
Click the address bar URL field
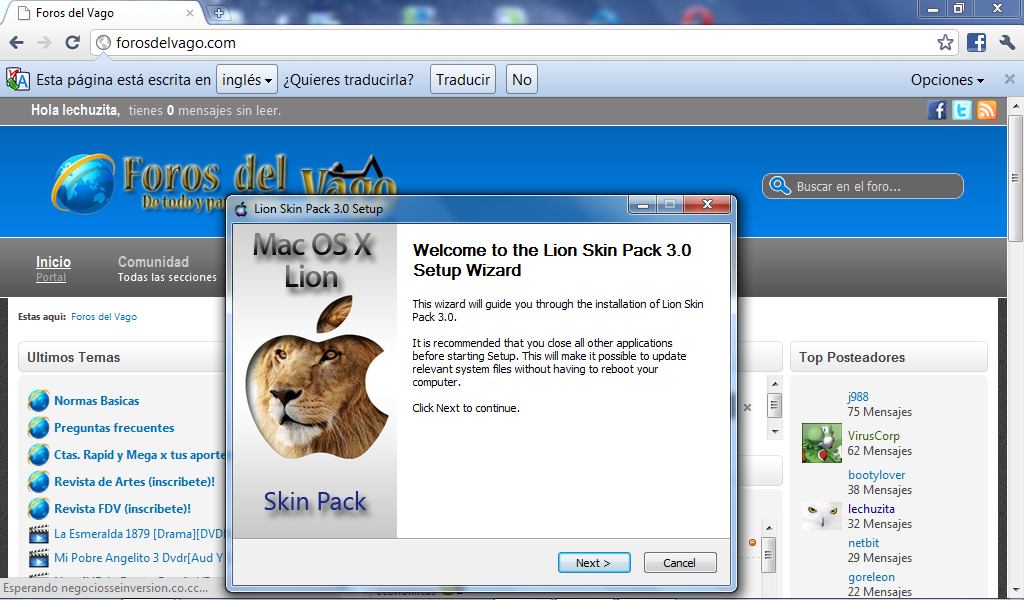pos(522,43)
